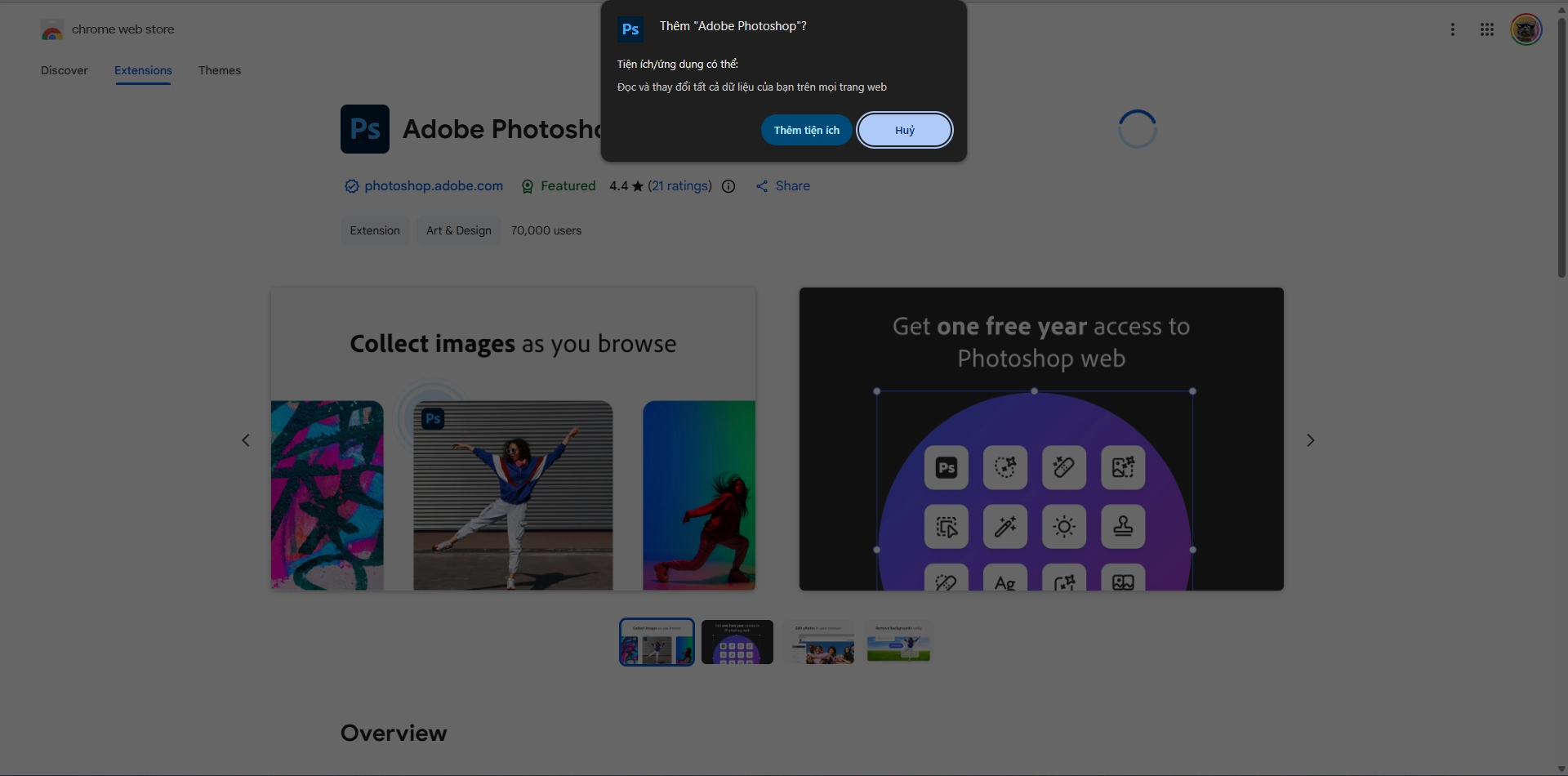The image size is (1568, 776).
Task: Advance the carousel with the next arrow
Action: [x=1311, y=439]
